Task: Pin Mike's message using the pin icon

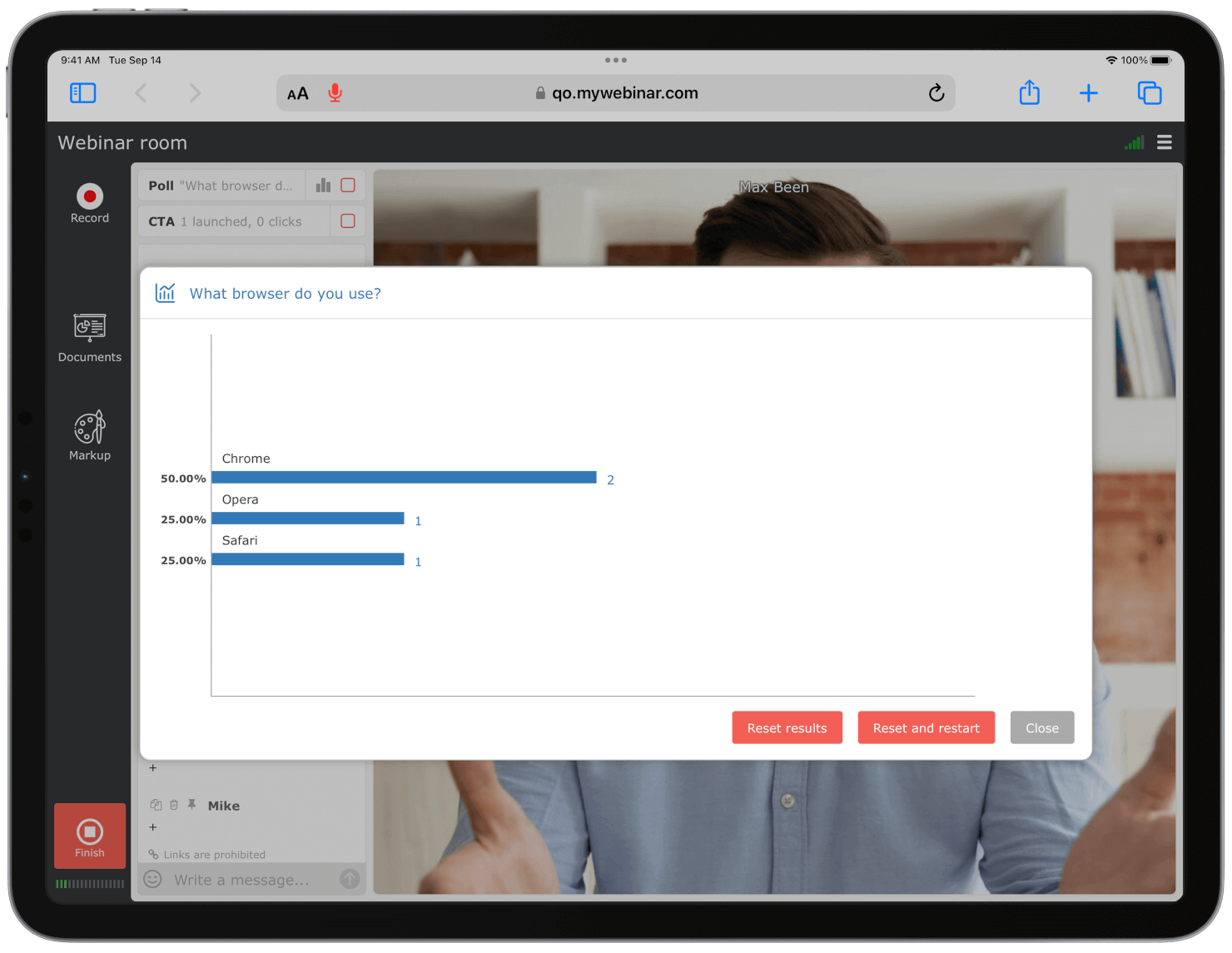Action: point(192,805)
